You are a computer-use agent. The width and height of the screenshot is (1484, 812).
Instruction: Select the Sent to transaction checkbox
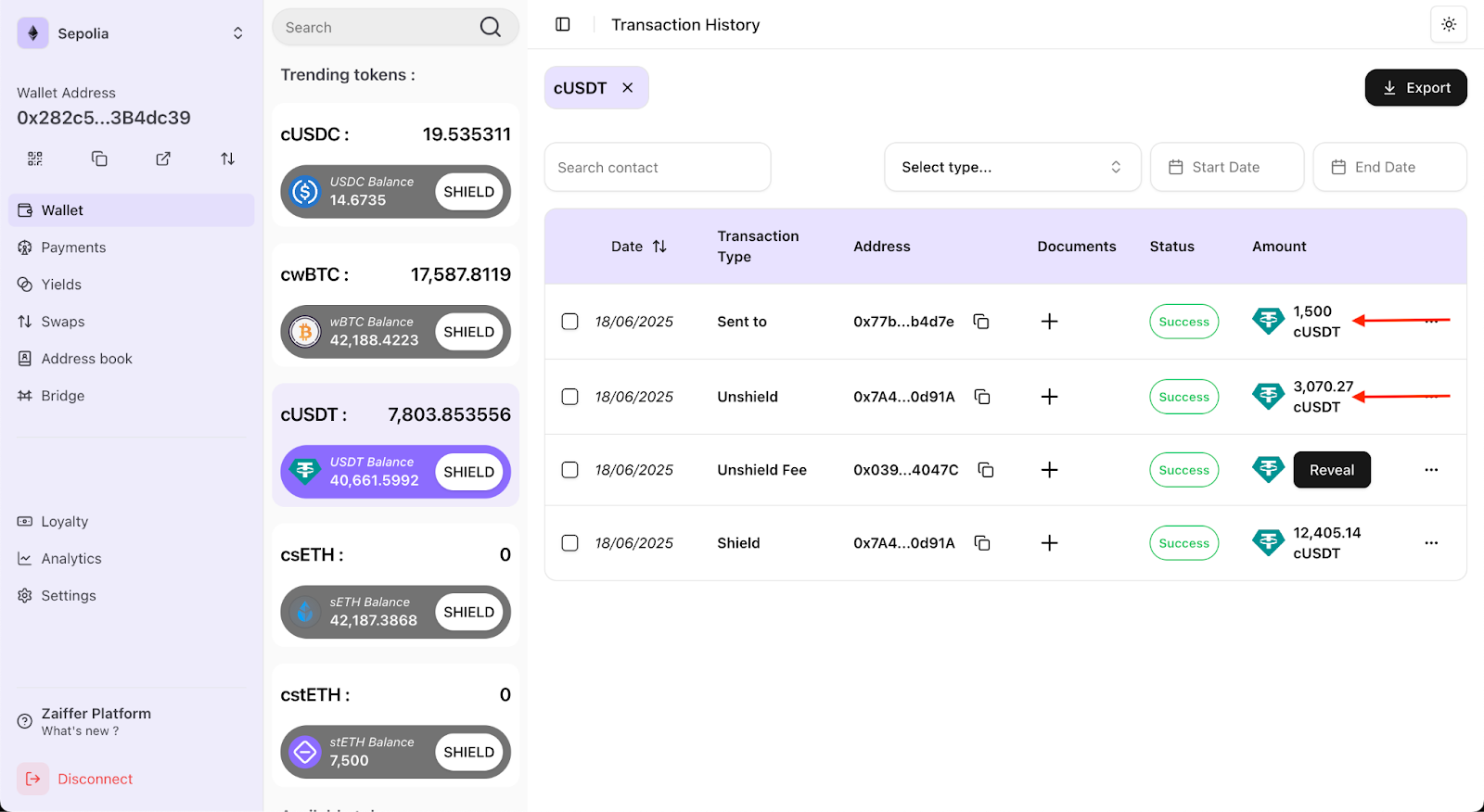click(x=570, y=322)
